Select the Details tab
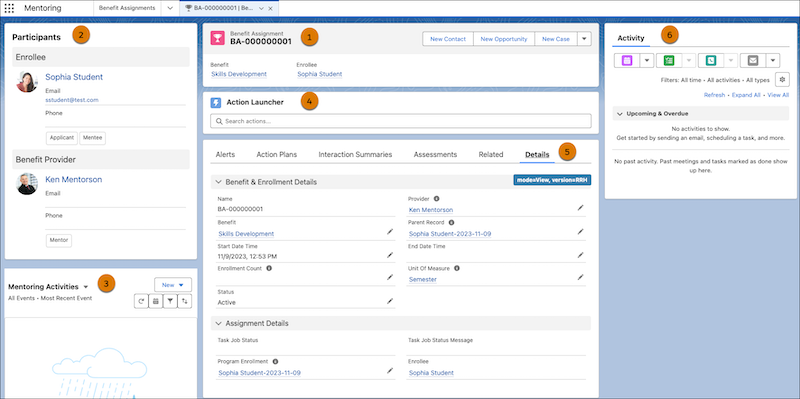The image size is (800, 399). click(537, 155)
